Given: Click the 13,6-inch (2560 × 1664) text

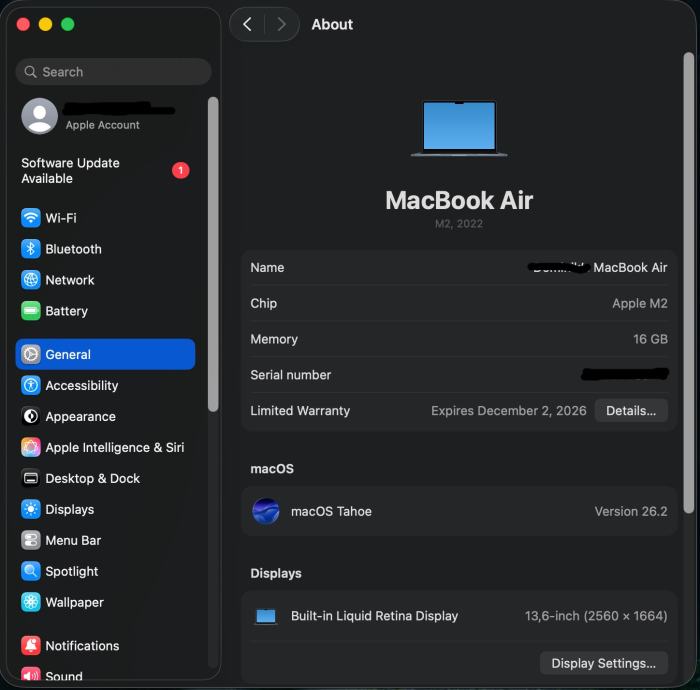Looking at the screenshot, I should coord(596,616).
